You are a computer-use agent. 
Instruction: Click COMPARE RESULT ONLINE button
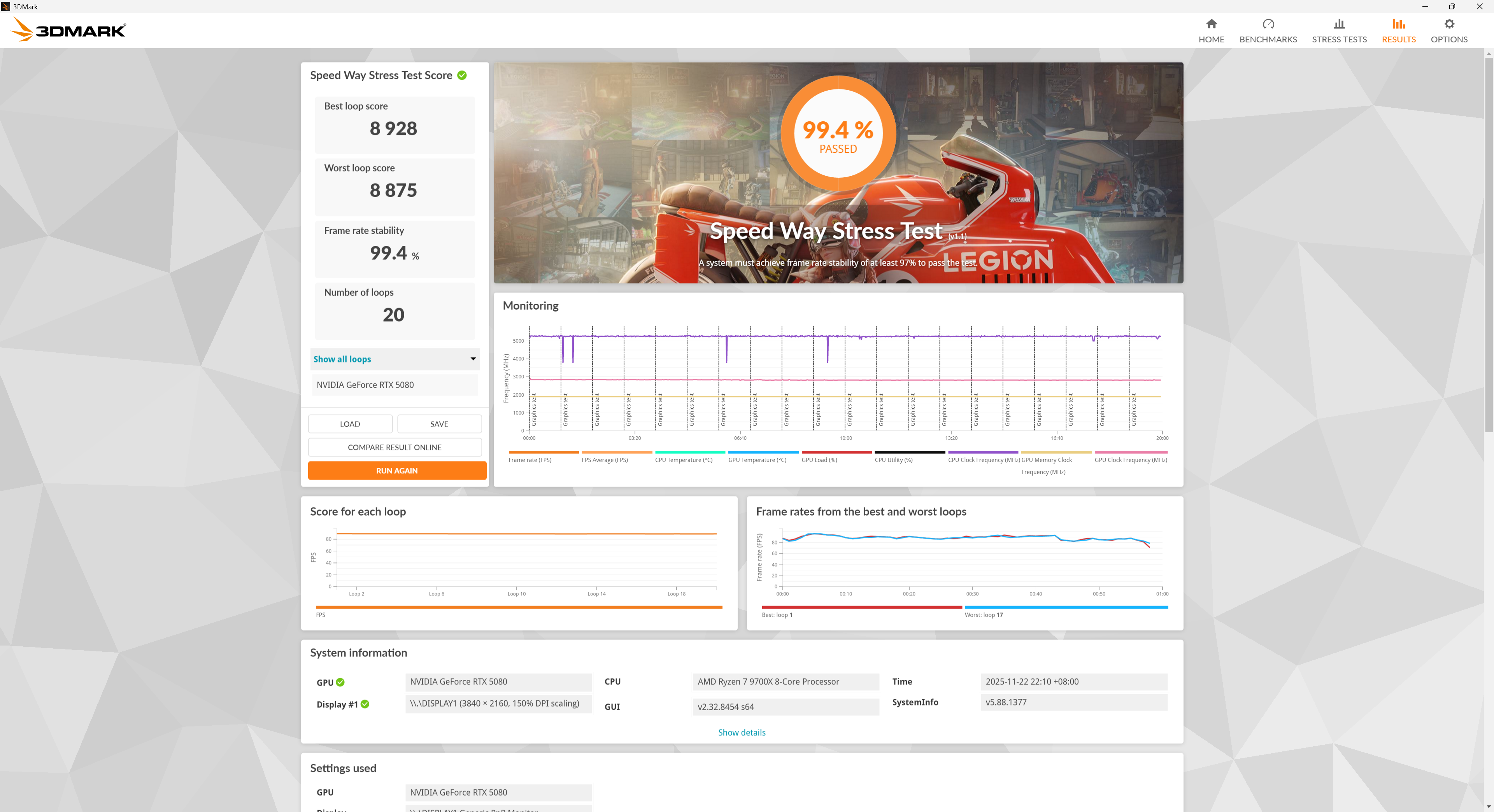[395, 447]
